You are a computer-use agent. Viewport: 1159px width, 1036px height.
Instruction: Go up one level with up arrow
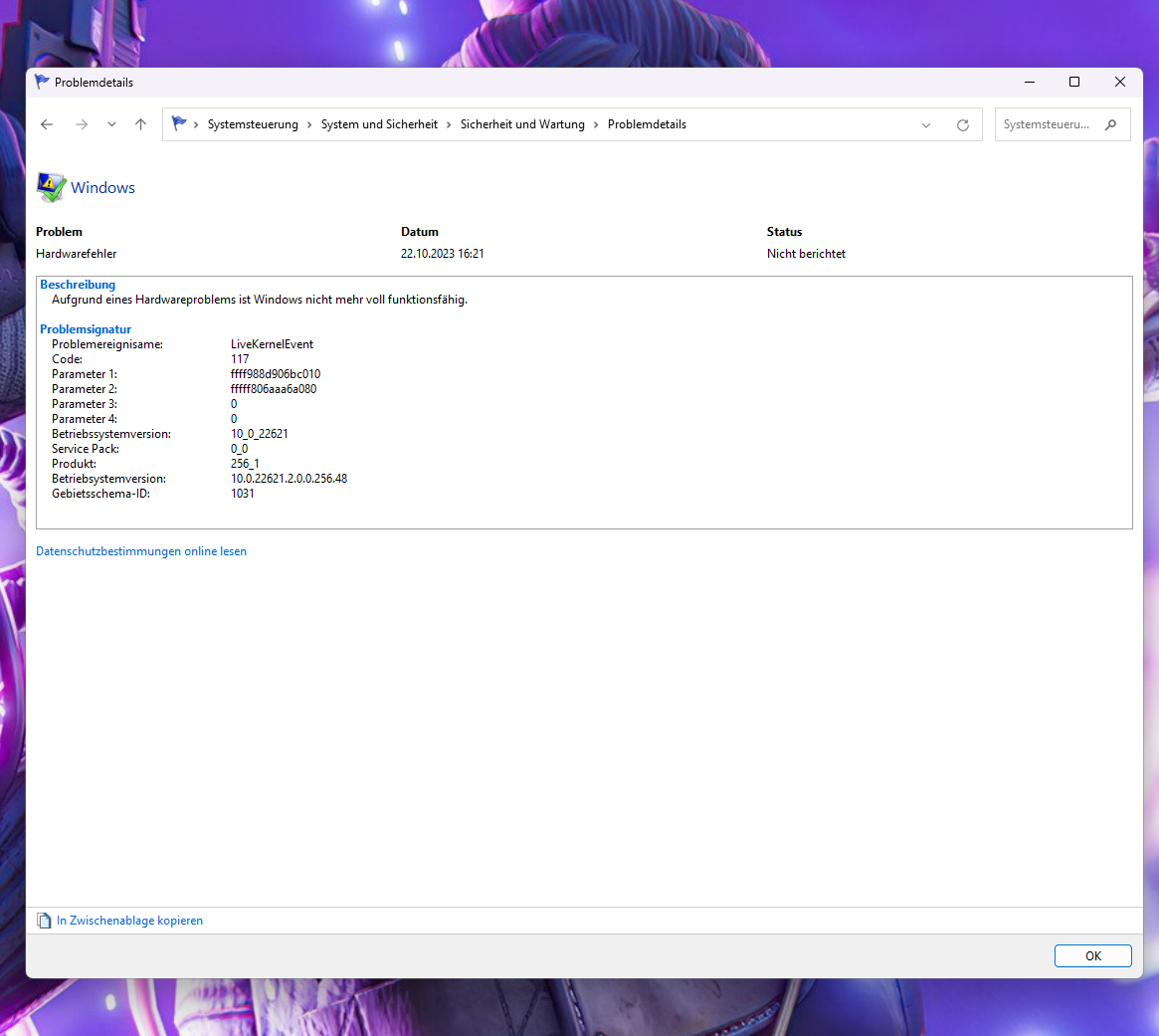pos(140,124)
